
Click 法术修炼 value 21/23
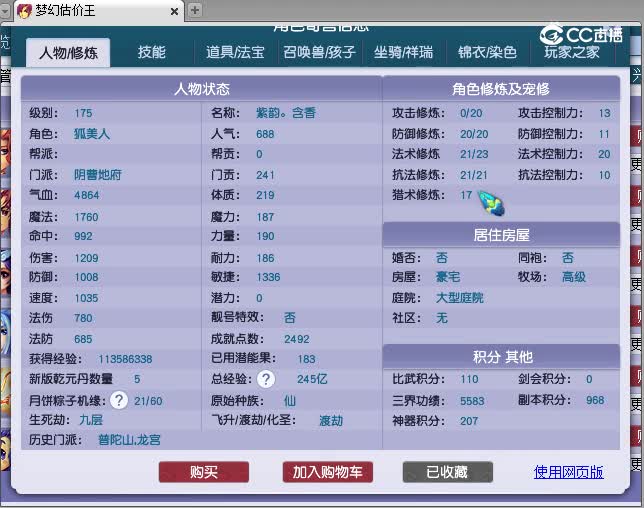474,154
